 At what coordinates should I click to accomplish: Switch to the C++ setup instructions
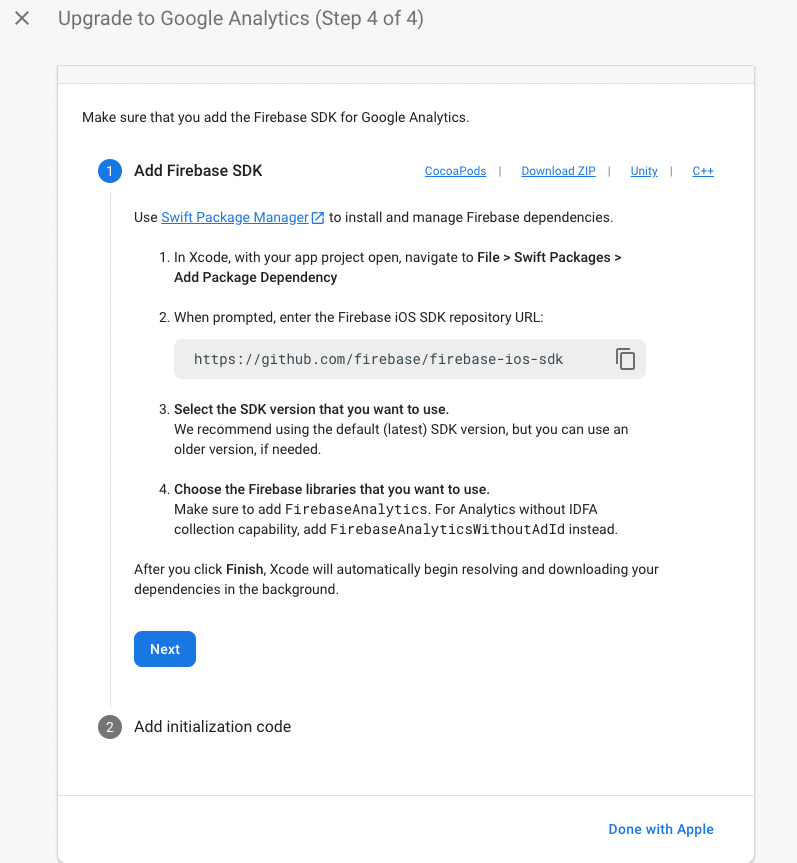point(703,171)
